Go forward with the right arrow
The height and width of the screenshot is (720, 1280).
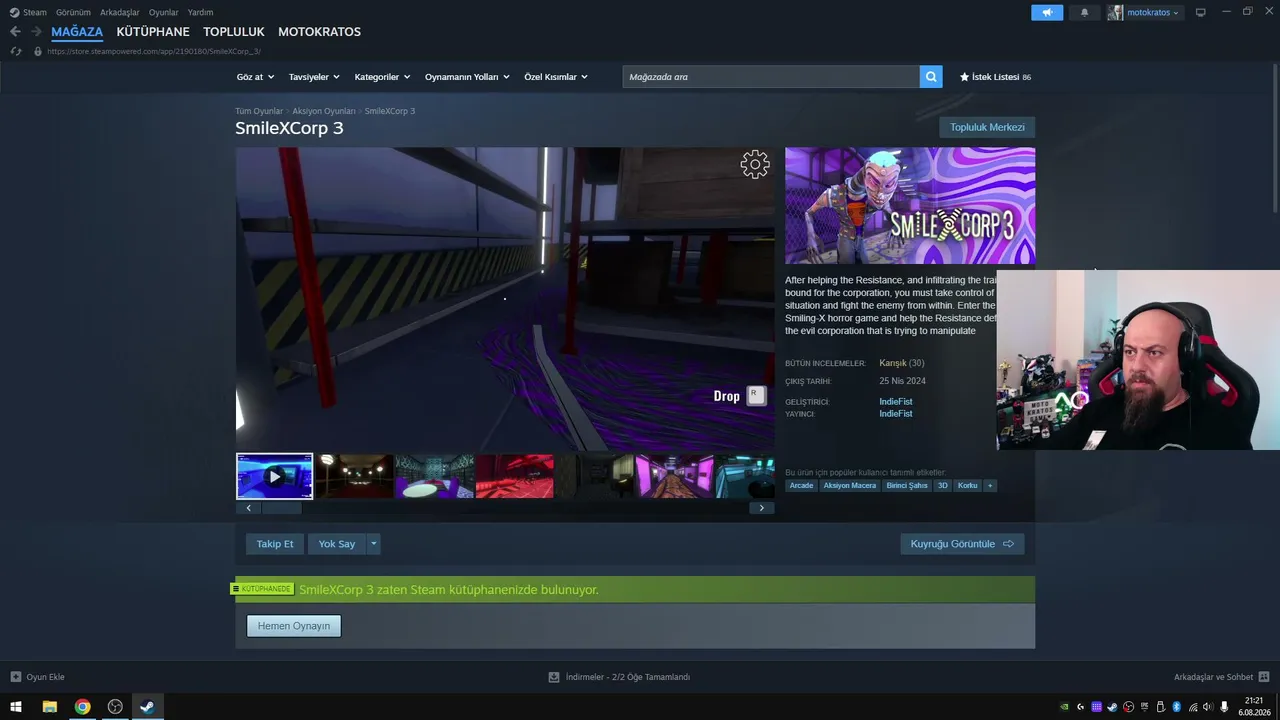click(36, 32)
